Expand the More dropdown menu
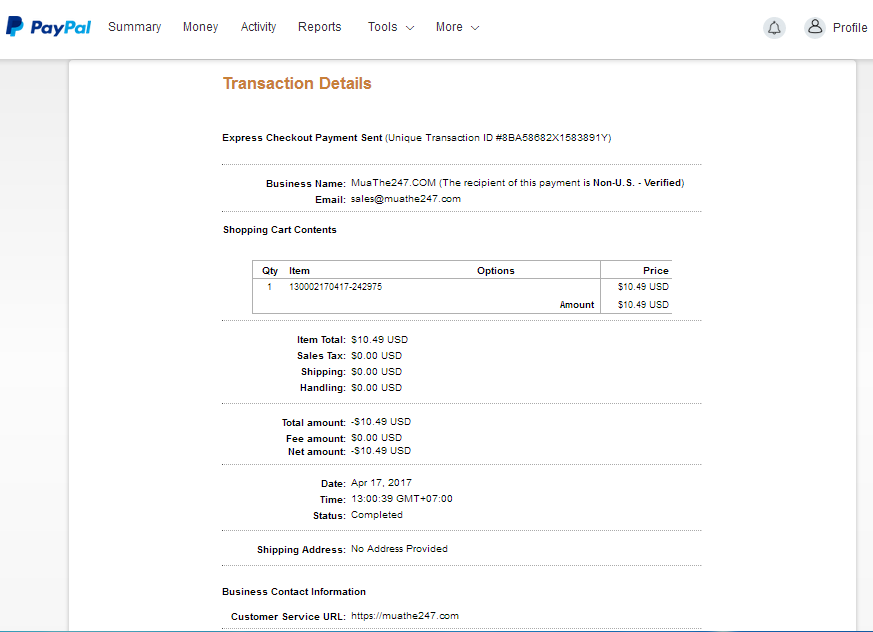The image size is (873, 632). coord(457,27)
